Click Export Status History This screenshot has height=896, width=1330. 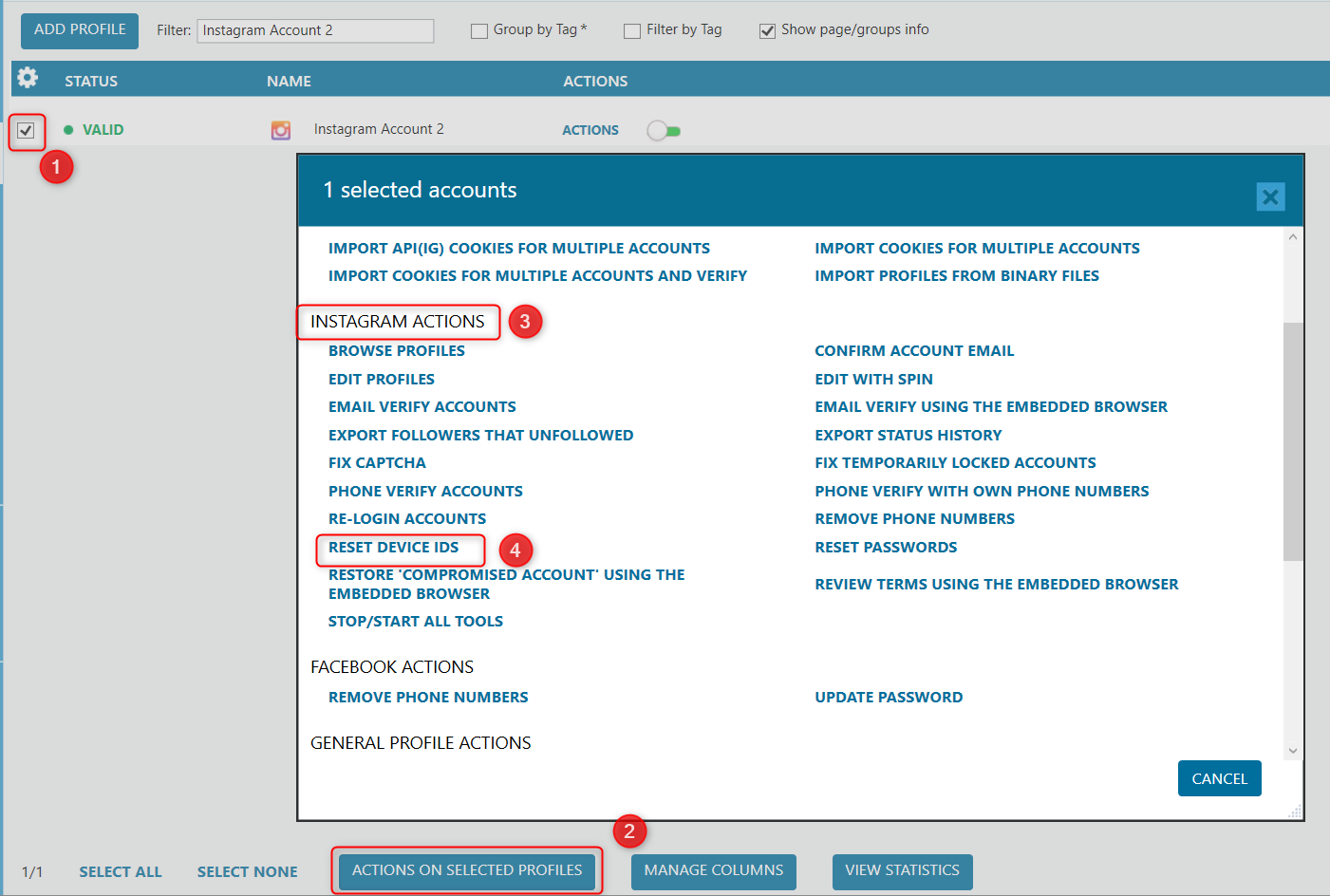(x=909, y=436)
